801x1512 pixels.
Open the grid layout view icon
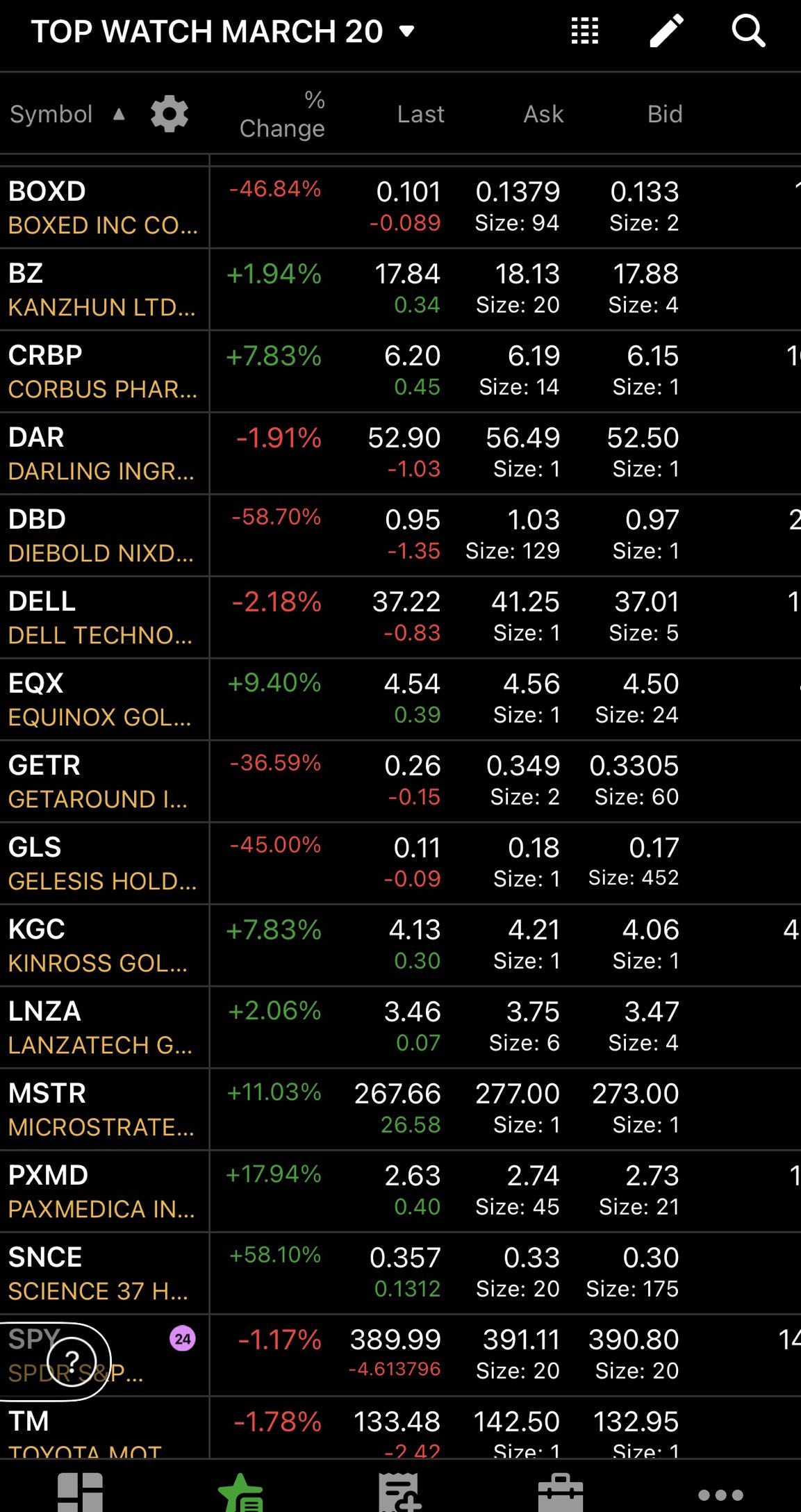pos(584,31)
